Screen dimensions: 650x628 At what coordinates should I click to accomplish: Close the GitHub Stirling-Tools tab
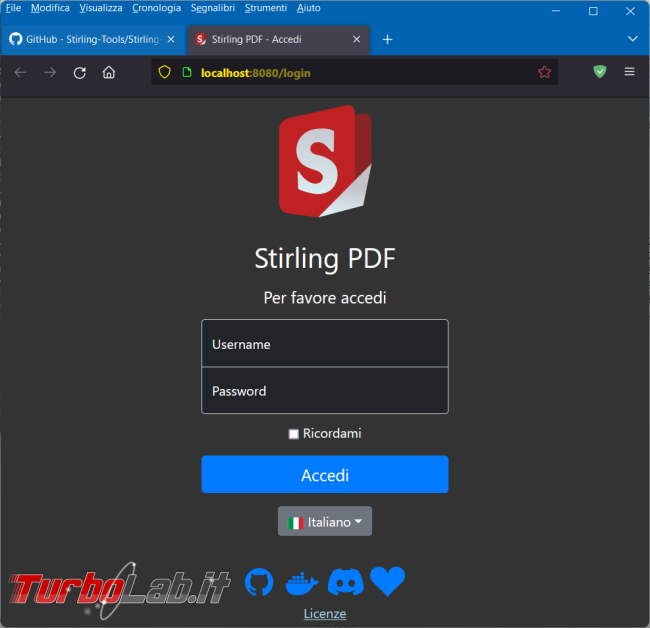(x=171, y=39)
